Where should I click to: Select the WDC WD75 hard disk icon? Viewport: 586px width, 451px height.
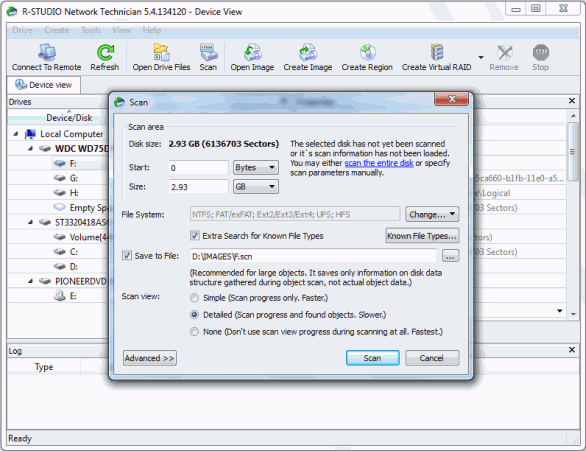click(x=45, y=149)
